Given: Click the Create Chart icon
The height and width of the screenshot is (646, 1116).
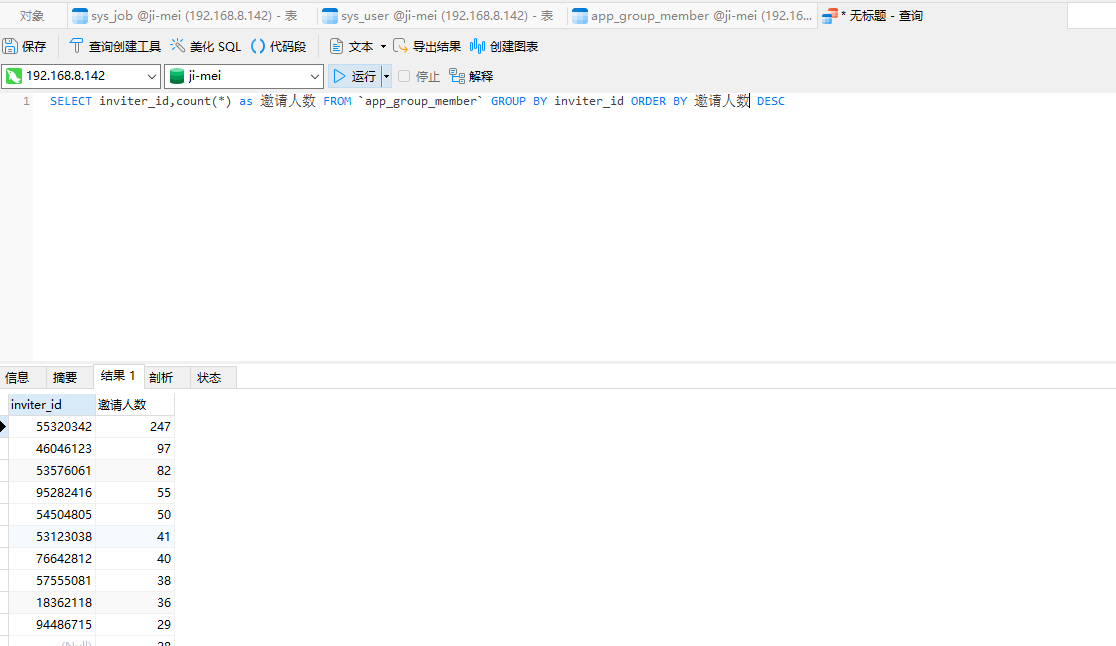Looking at the screenshot, I should point(478,46).
